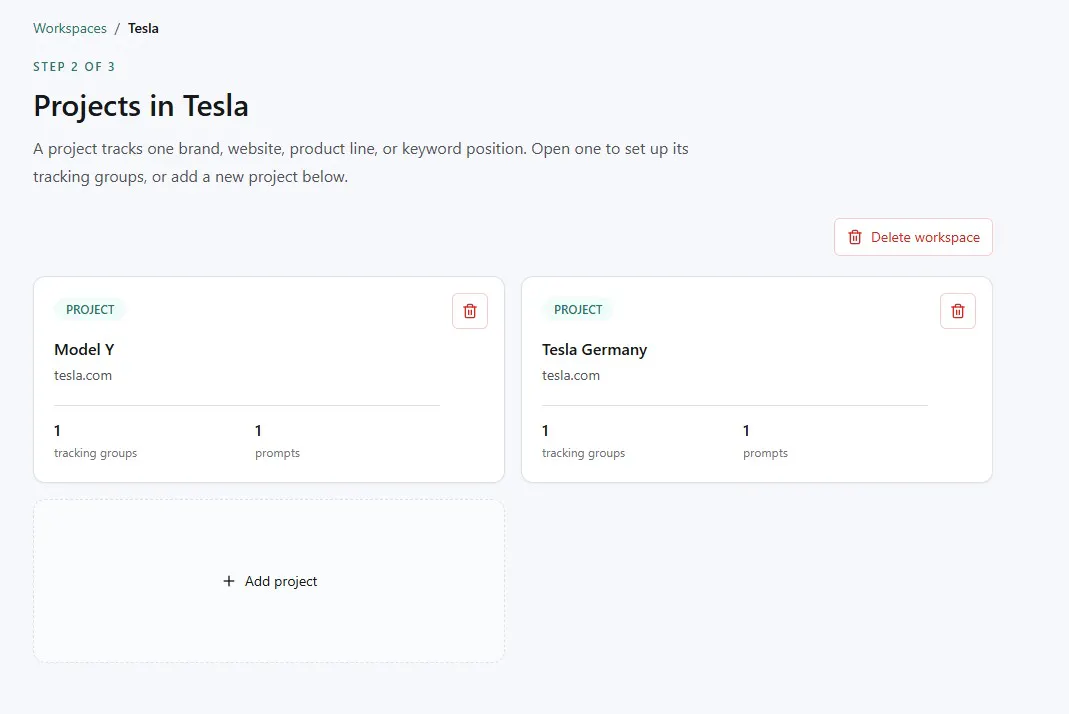Image resolution: width=1069 pixels, height=714 pixels.
Task: Click the STEP 2 OF 3 label
Action: pos(74,67)
